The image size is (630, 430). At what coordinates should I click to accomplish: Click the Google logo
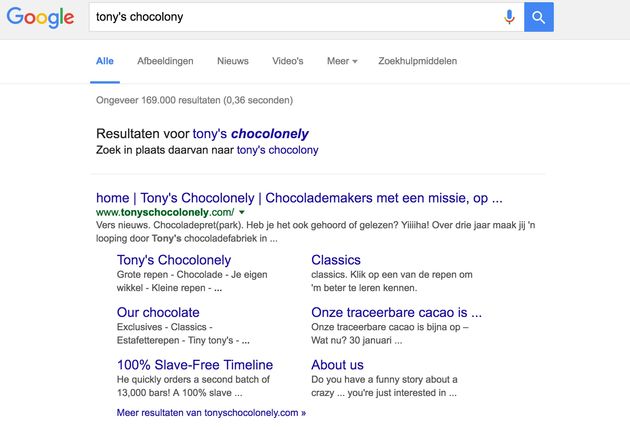40,18
